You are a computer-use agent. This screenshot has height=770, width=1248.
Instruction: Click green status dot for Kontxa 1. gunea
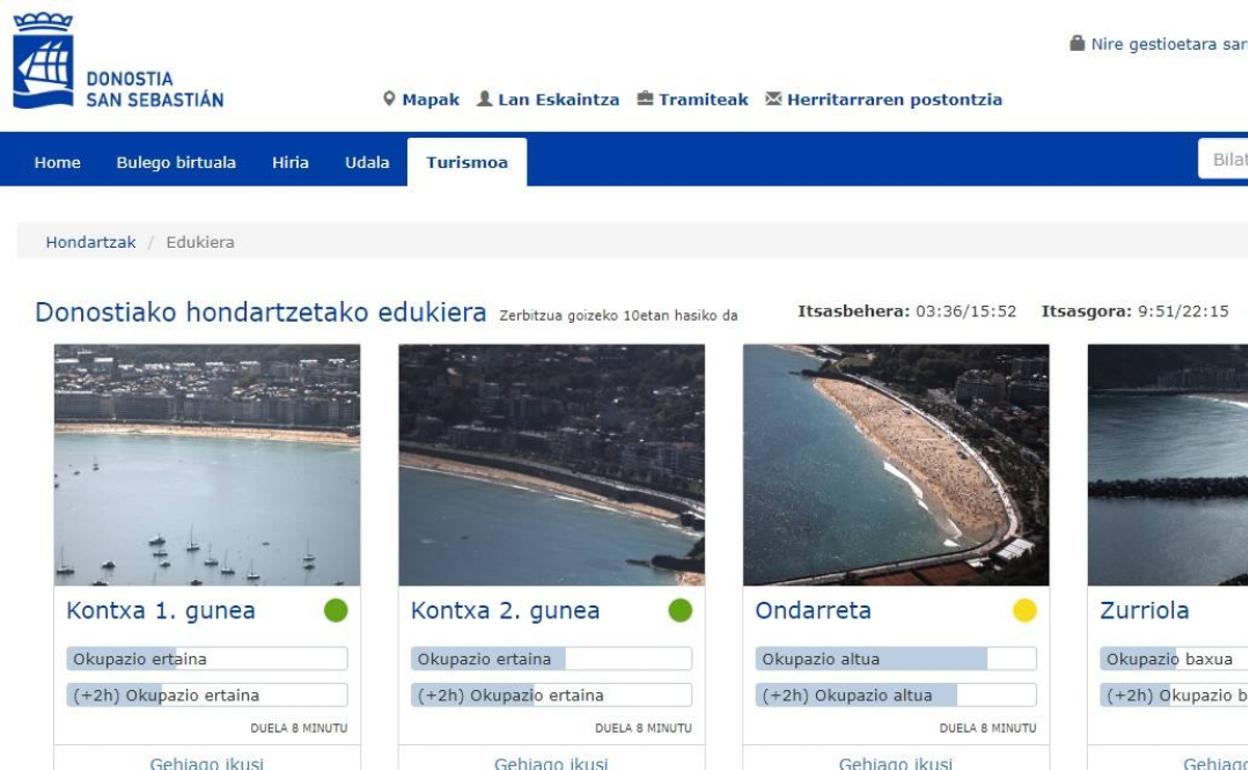tap(336, 611)
